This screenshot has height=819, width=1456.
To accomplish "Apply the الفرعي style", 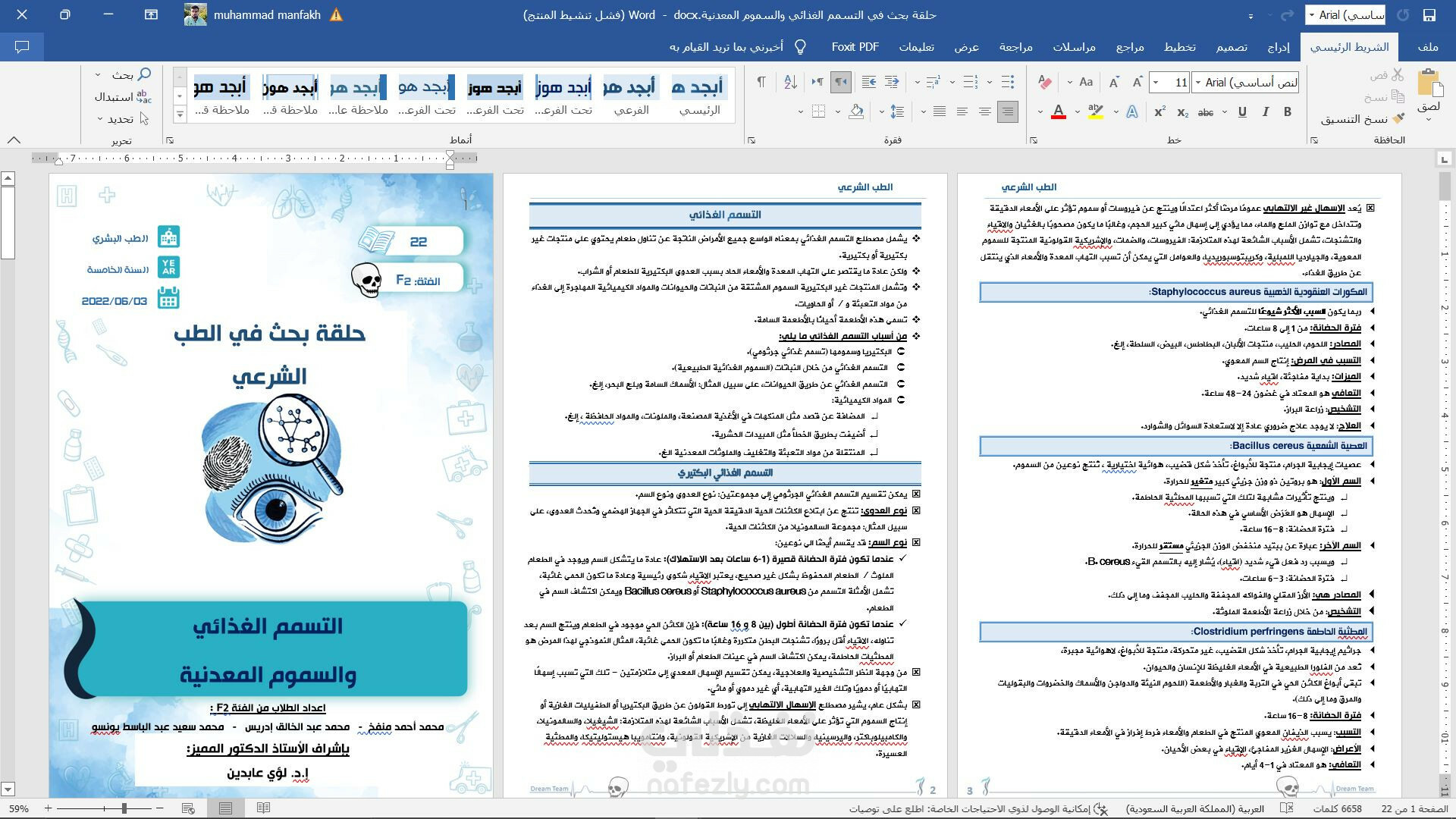I will click(631, 96).
